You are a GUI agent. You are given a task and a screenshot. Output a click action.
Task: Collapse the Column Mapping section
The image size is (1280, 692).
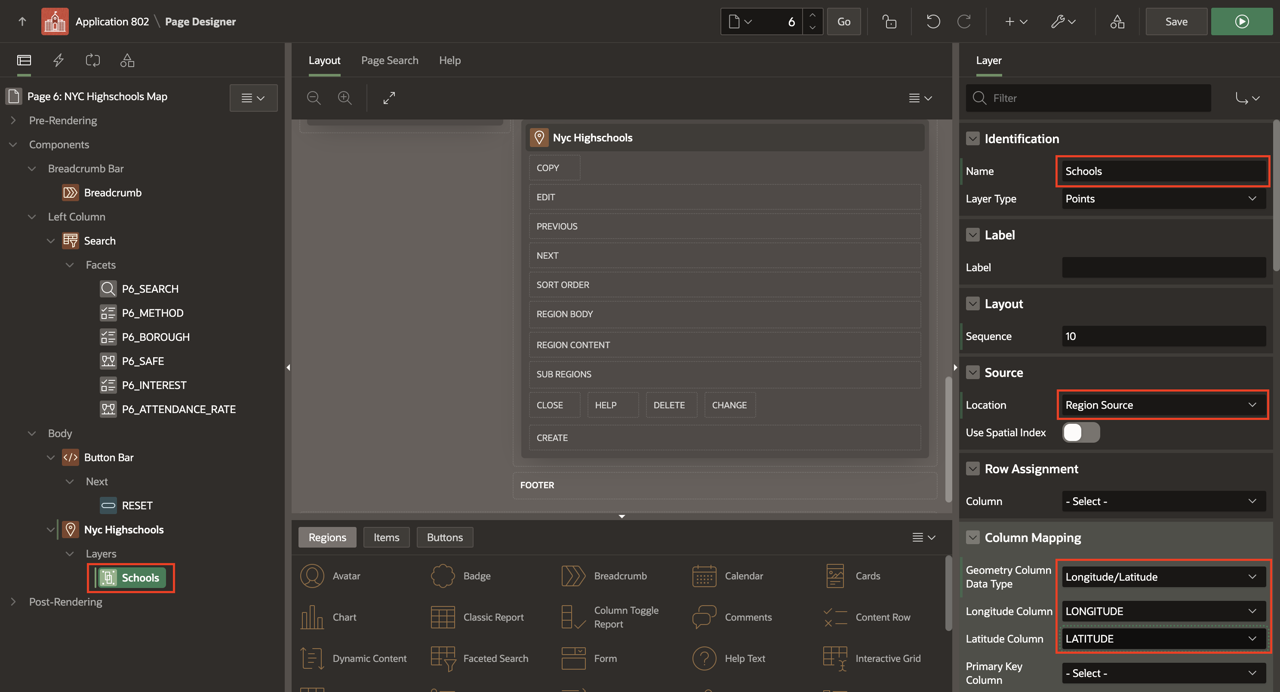click(973, 538)
